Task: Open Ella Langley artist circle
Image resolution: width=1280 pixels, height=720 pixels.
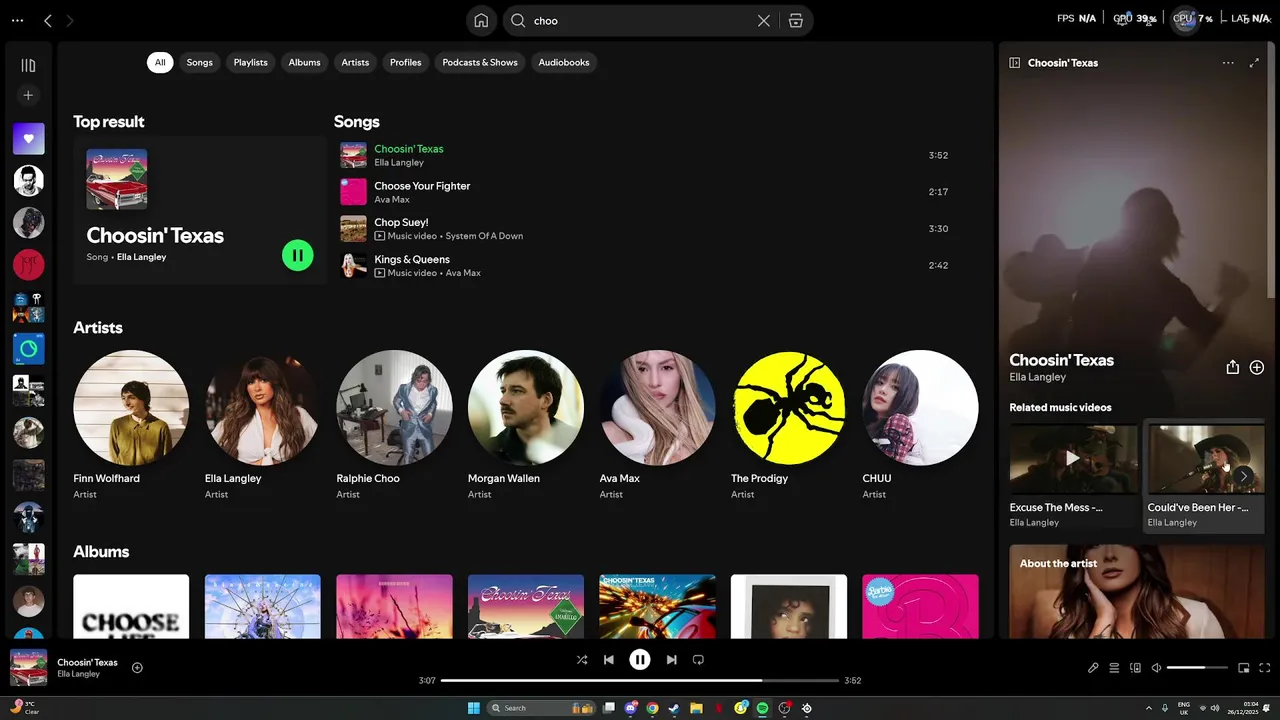Action: [262, 408]
